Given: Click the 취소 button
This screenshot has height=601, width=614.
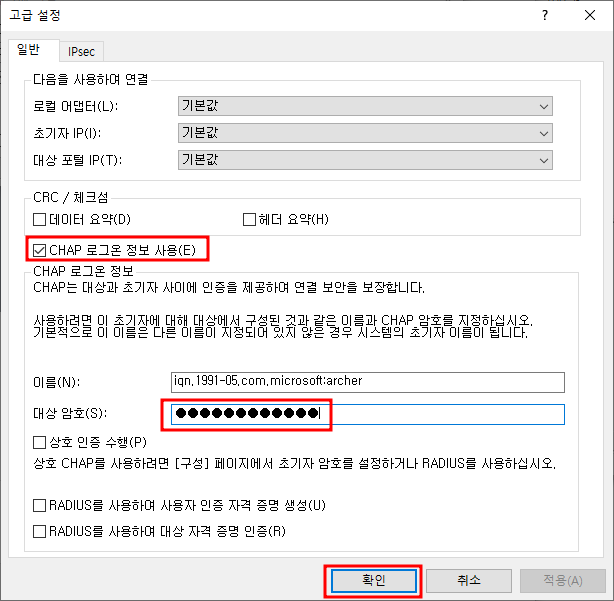Looking at the screenshot, I should click(469, 581).
